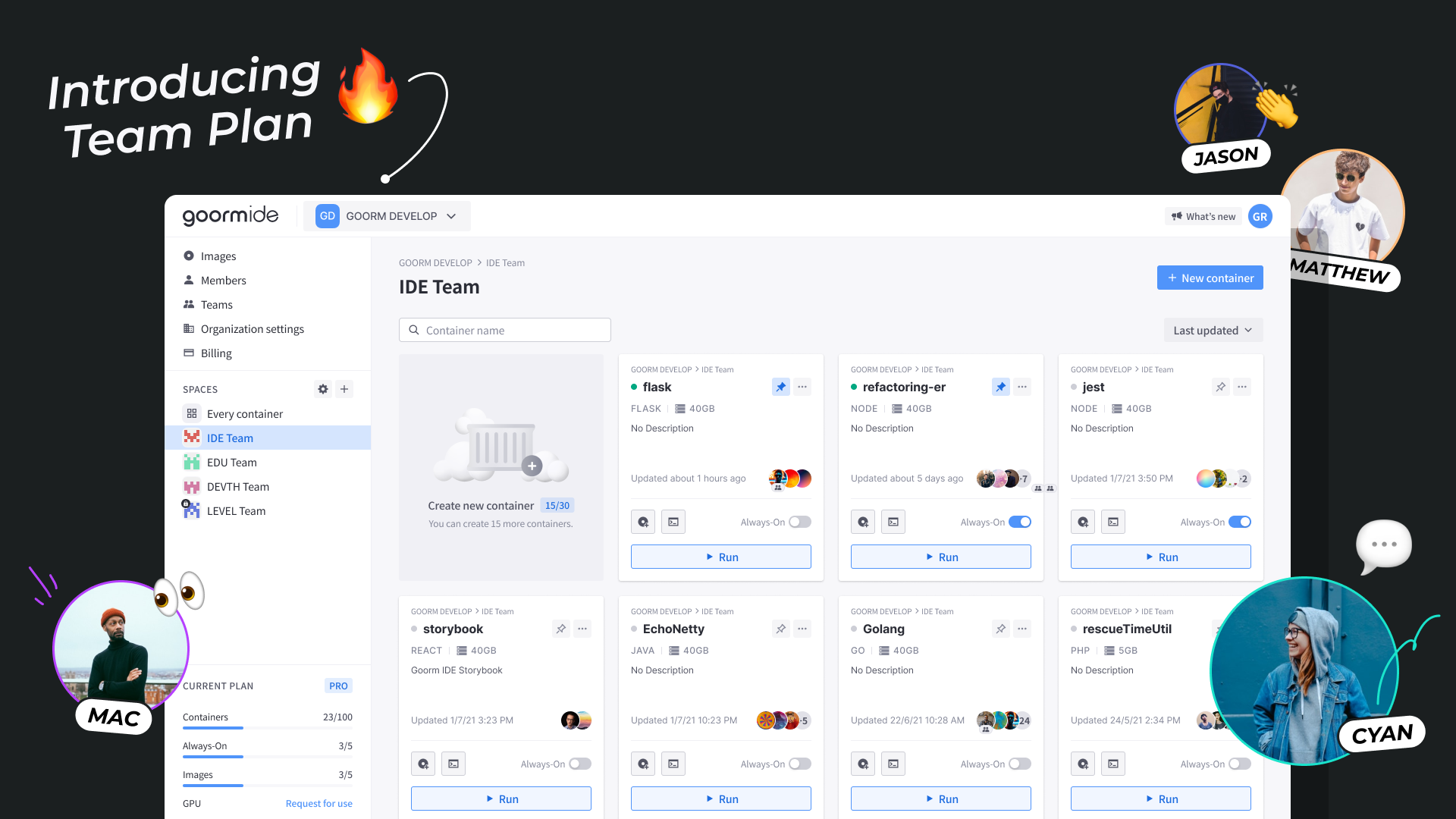Enable Always-On for Golang
The image size is (1456, 819).
[x=1020, y=764]
